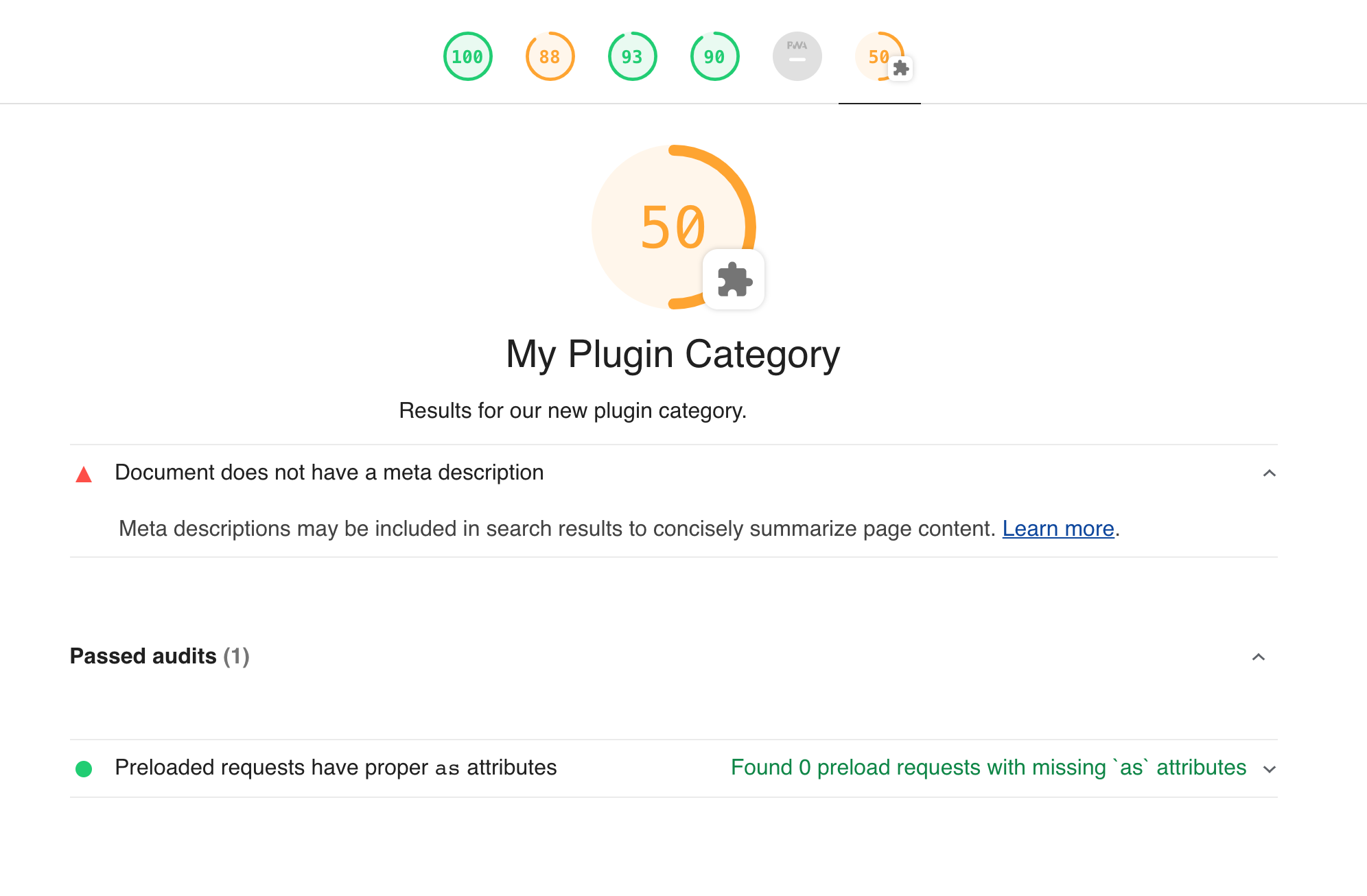Open the 90 score gauge
Viewport: 1367px width, 896px height.
714,56
